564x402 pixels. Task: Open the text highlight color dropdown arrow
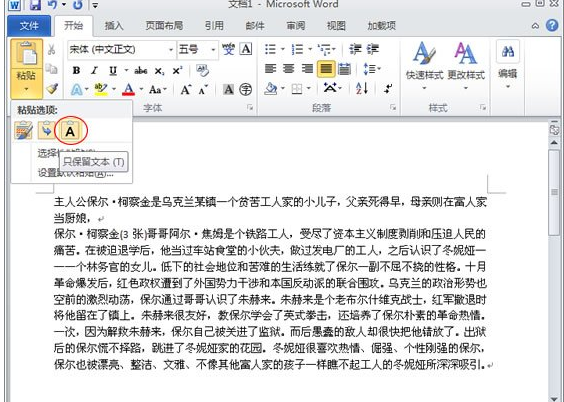114,89
